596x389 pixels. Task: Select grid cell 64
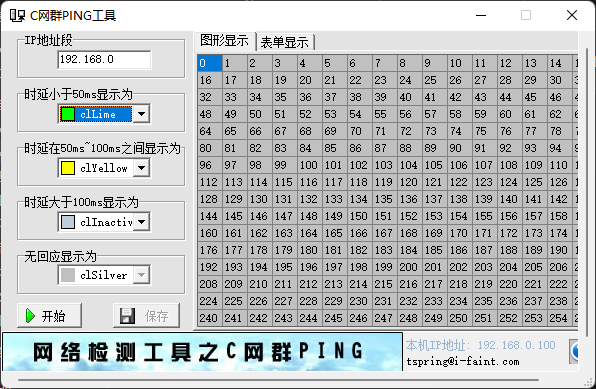[x=210, y=131]
